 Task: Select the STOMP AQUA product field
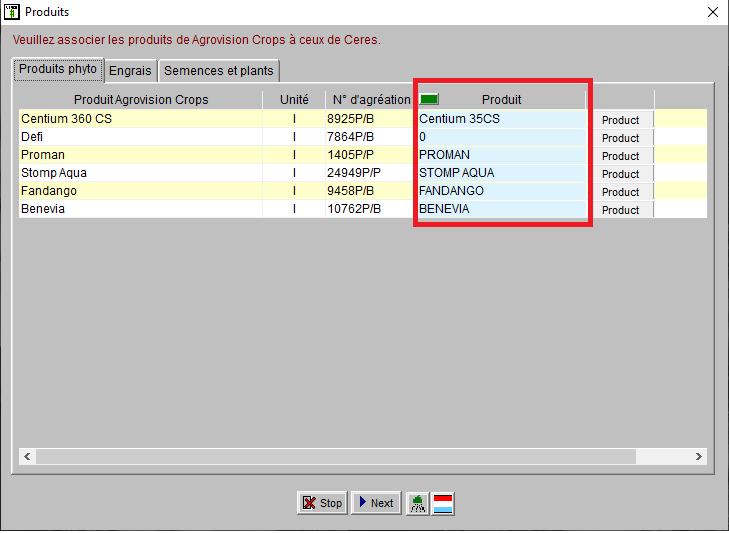pos(501,173)
